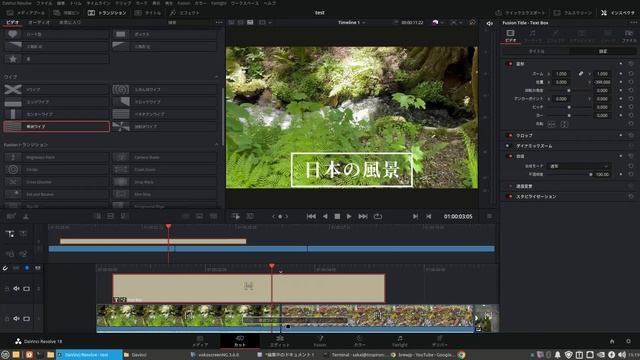
Task: Adjust the opacity slider handle
Action: 590,174
